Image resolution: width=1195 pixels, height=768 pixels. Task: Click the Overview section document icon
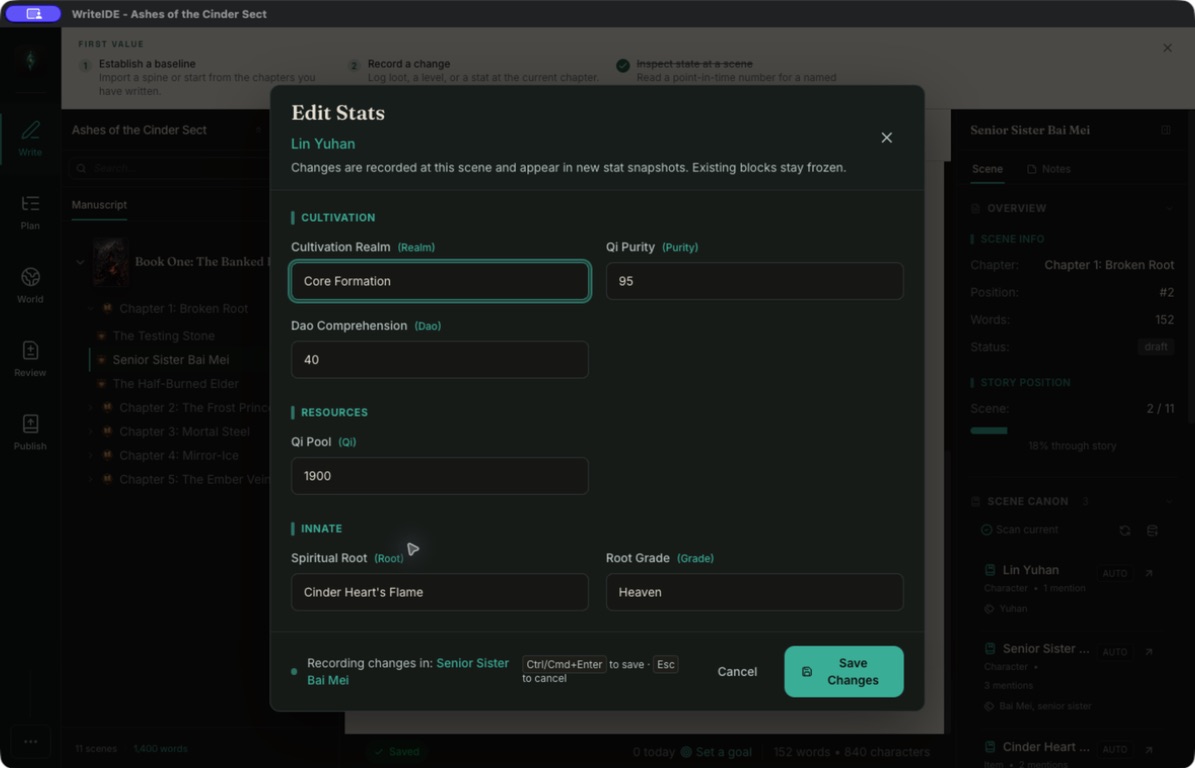(976, 208)
